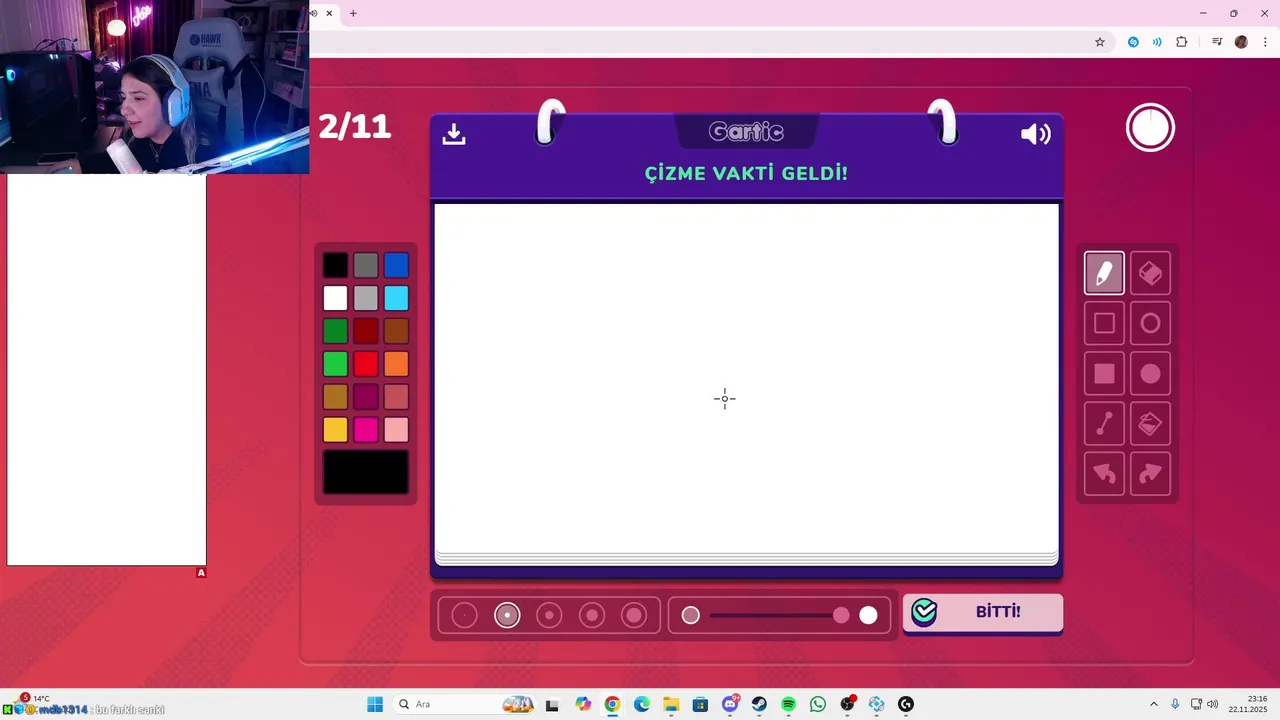Pick the bright red color swatch

click(x=366, y=364)
